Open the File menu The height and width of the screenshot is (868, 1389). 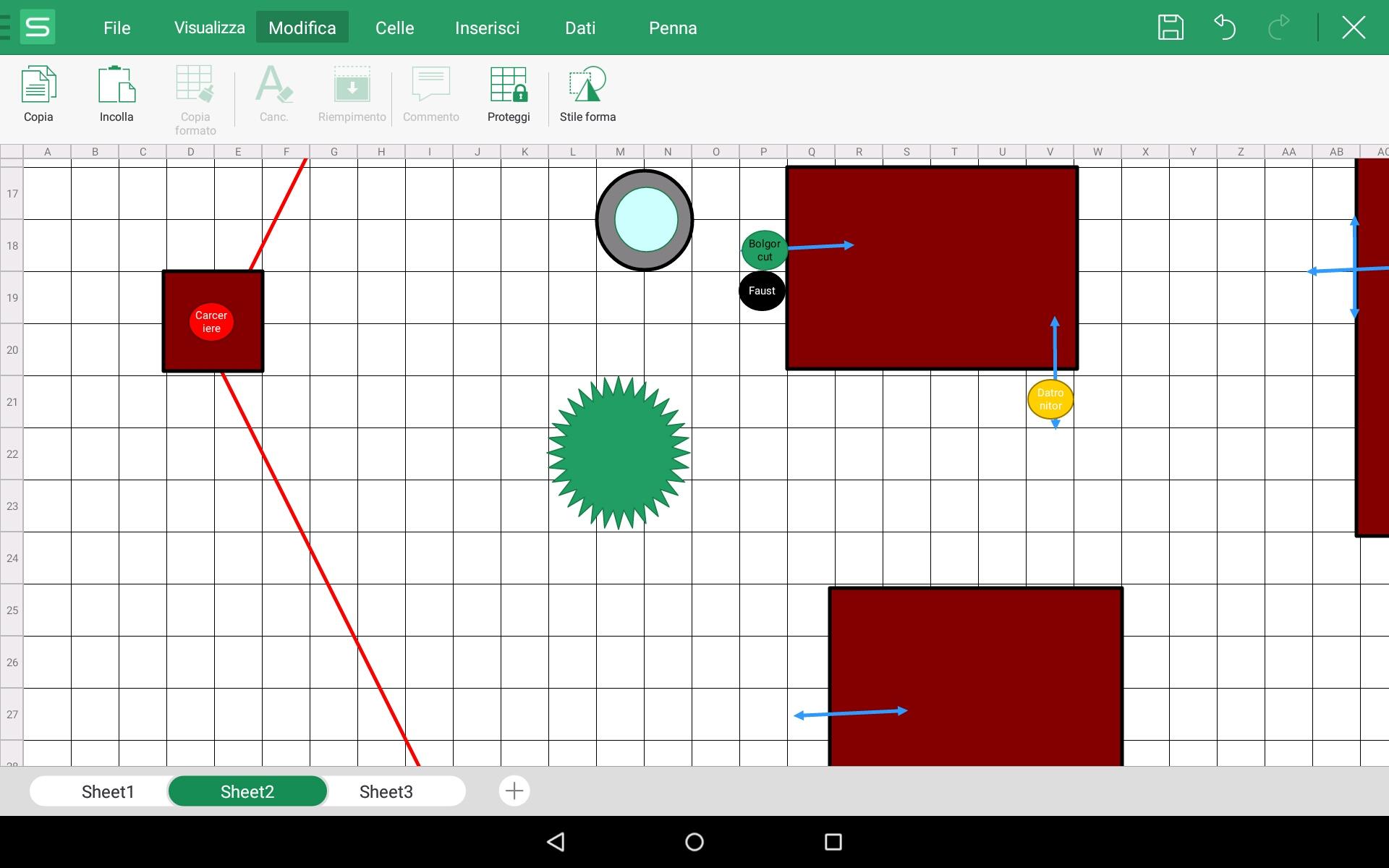pos(116,27)
